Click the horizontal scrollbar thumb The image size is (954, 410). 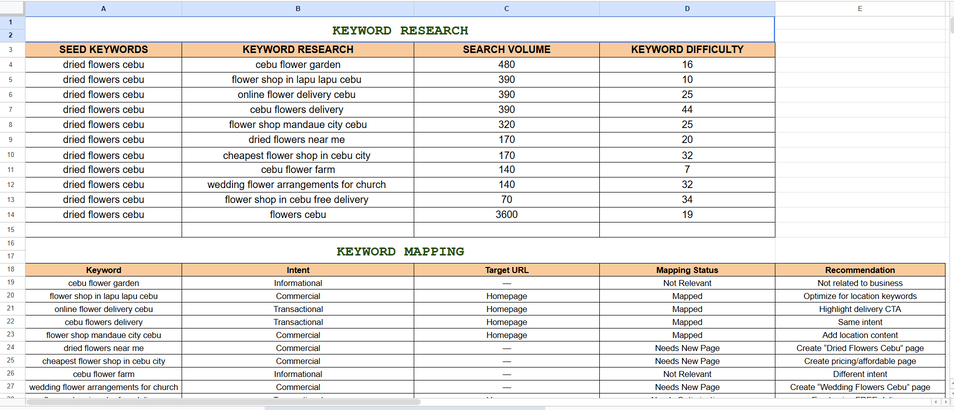224,401
